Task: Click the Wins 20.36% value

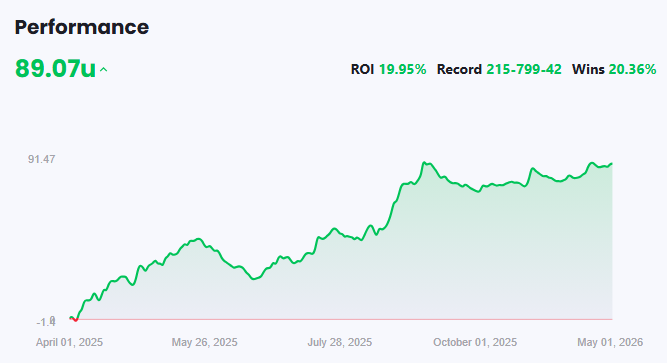Action: pyautogui.click(x=633, y=69)
